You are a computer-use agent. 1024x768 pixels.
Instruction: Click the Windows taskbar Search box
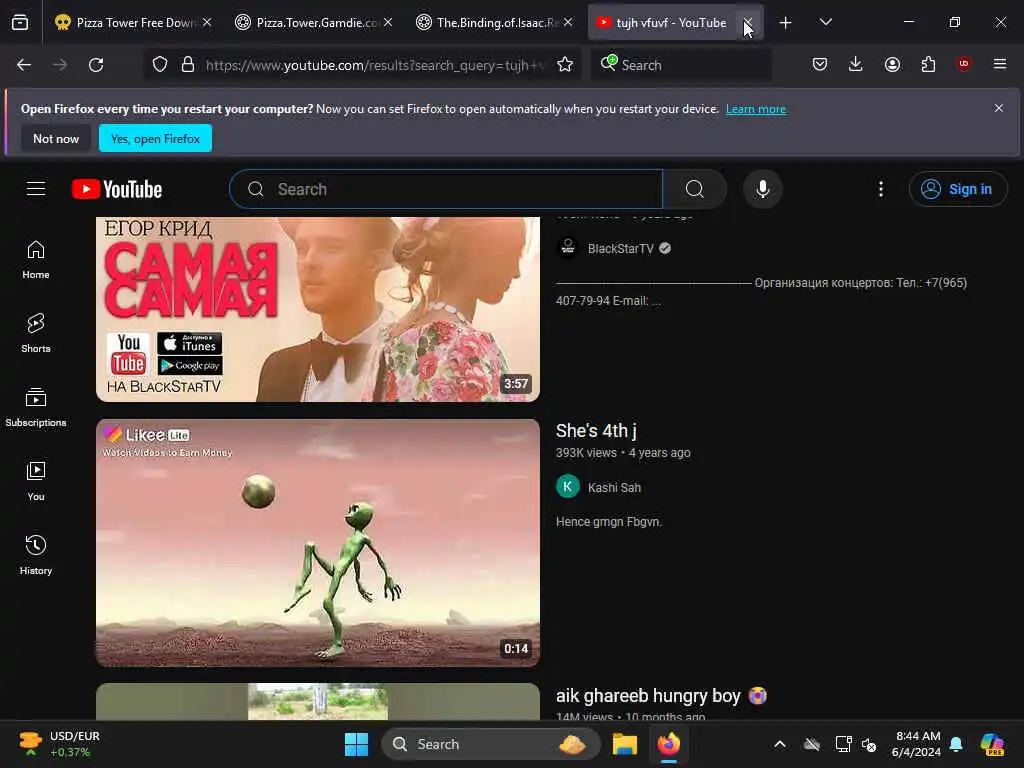(x=490, y=744)
